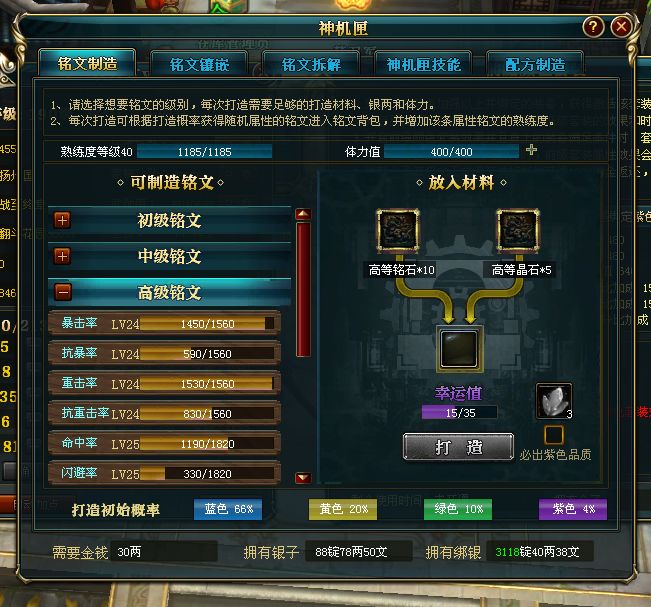
Task: Choose the 闪避率 LV25 inscription row
Action: click(164, 473)
